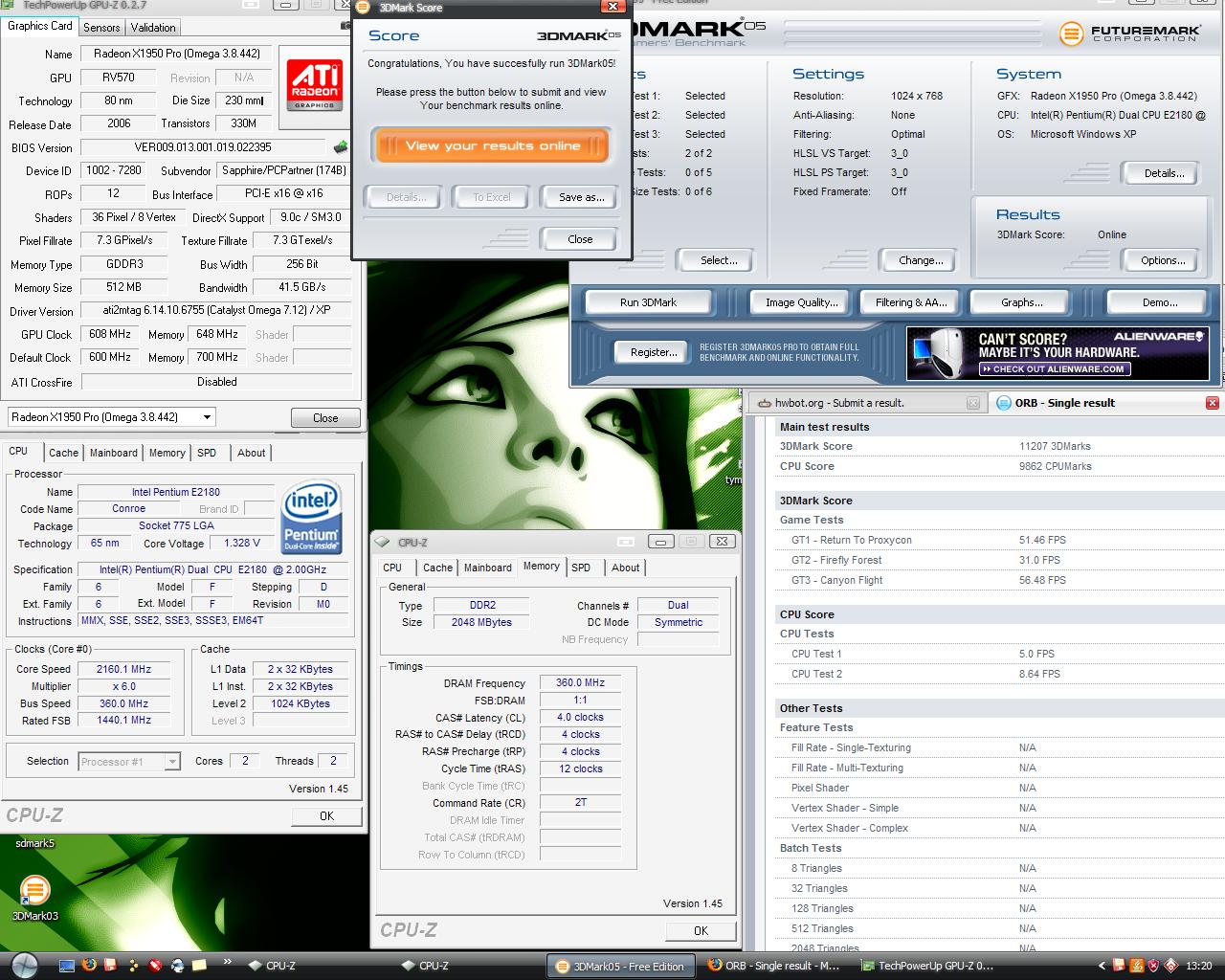Click Select button under Tests
Image resolution: width=1225 pixels, height=980 pixels.
click(719, 260)
